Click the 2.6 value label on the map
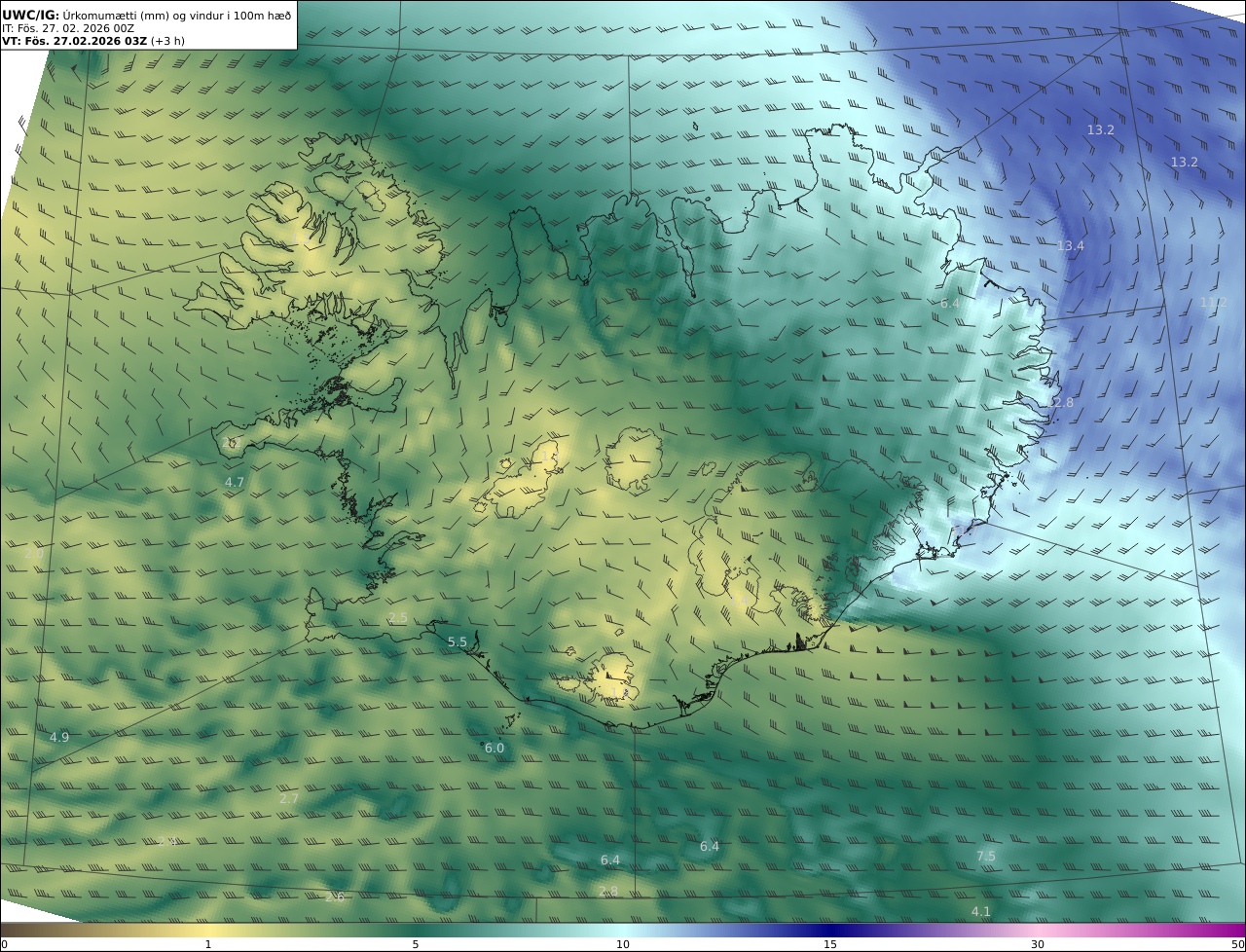This screenshot has height=952, width=1246. tap(335, 897)
